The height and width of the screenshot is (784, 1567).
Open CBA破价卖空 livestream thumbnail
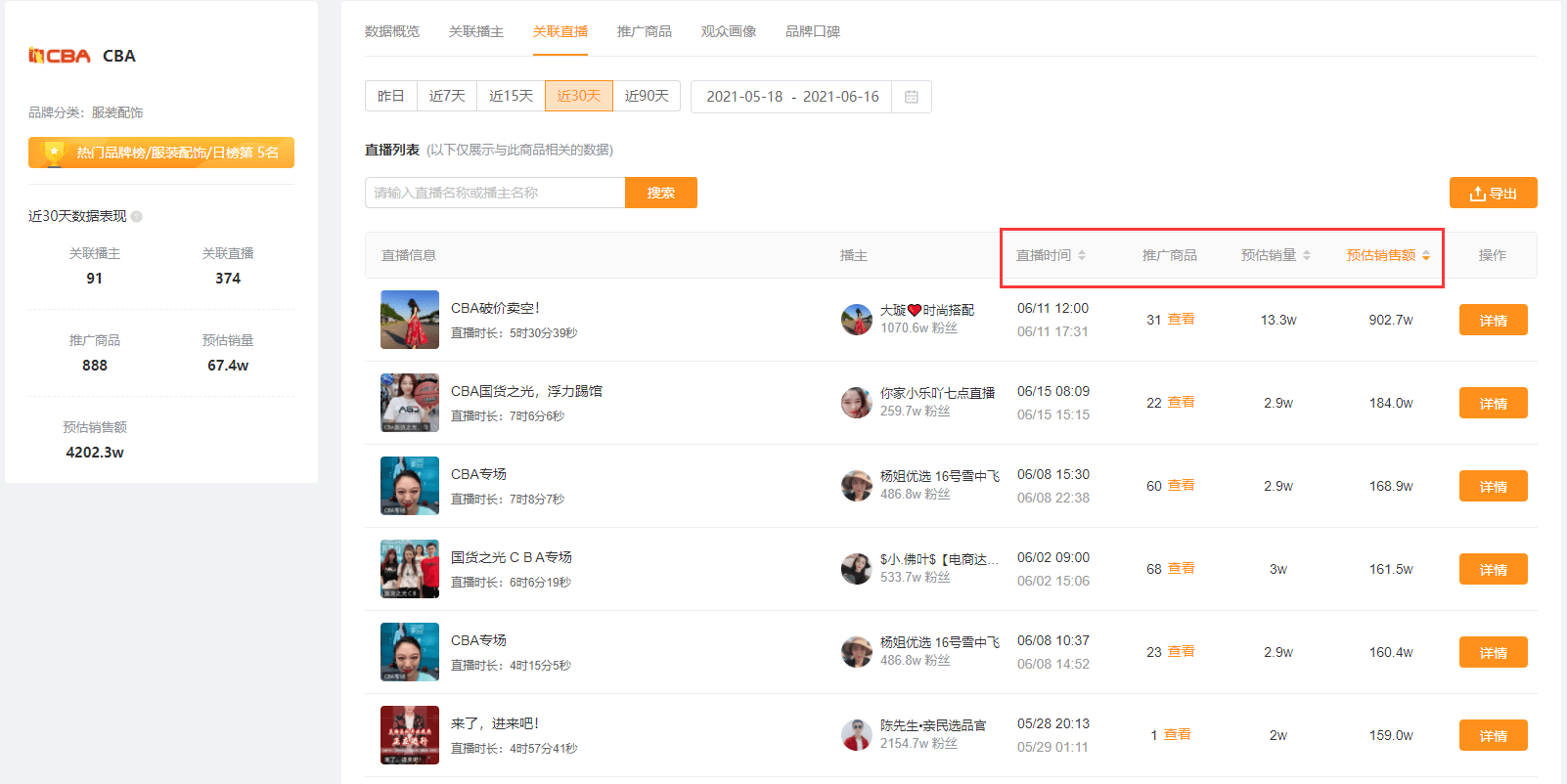tap(410, 320)
